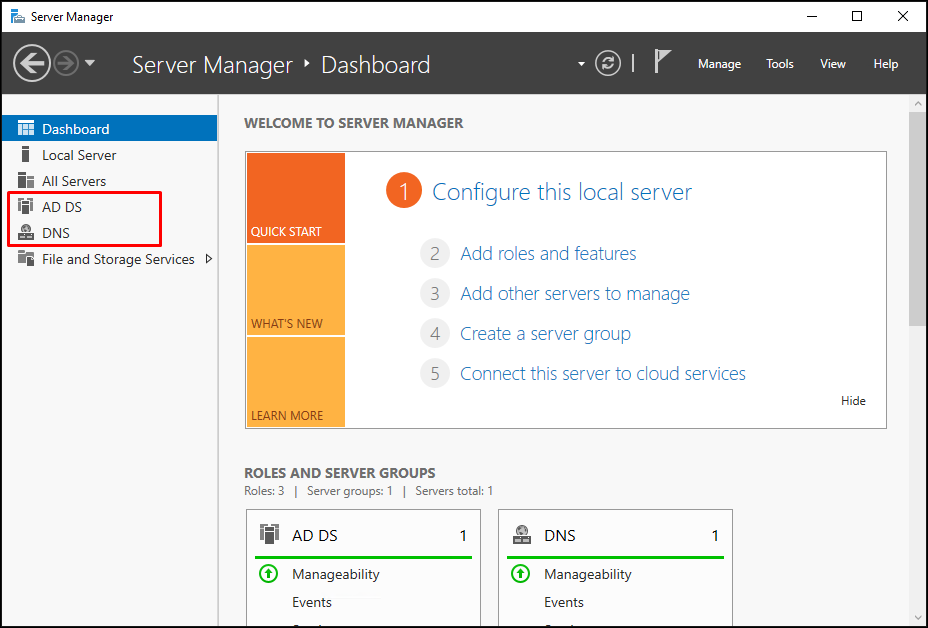Open Manageability in the DNS tile
928x628 pixels.
pyautogui.click(x=588, y=574)
